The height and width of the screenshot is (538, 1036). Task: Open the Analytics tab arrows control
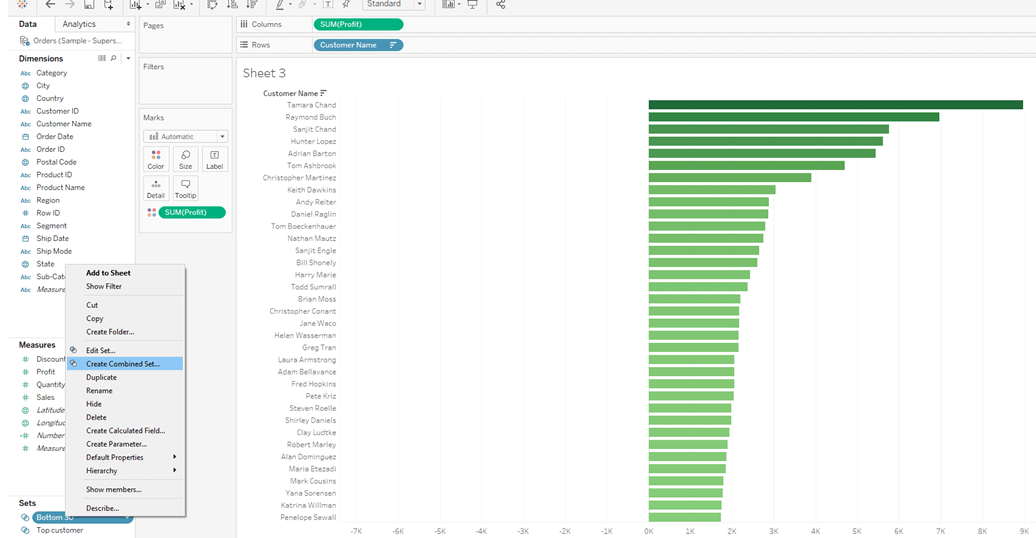click(128, 24)
